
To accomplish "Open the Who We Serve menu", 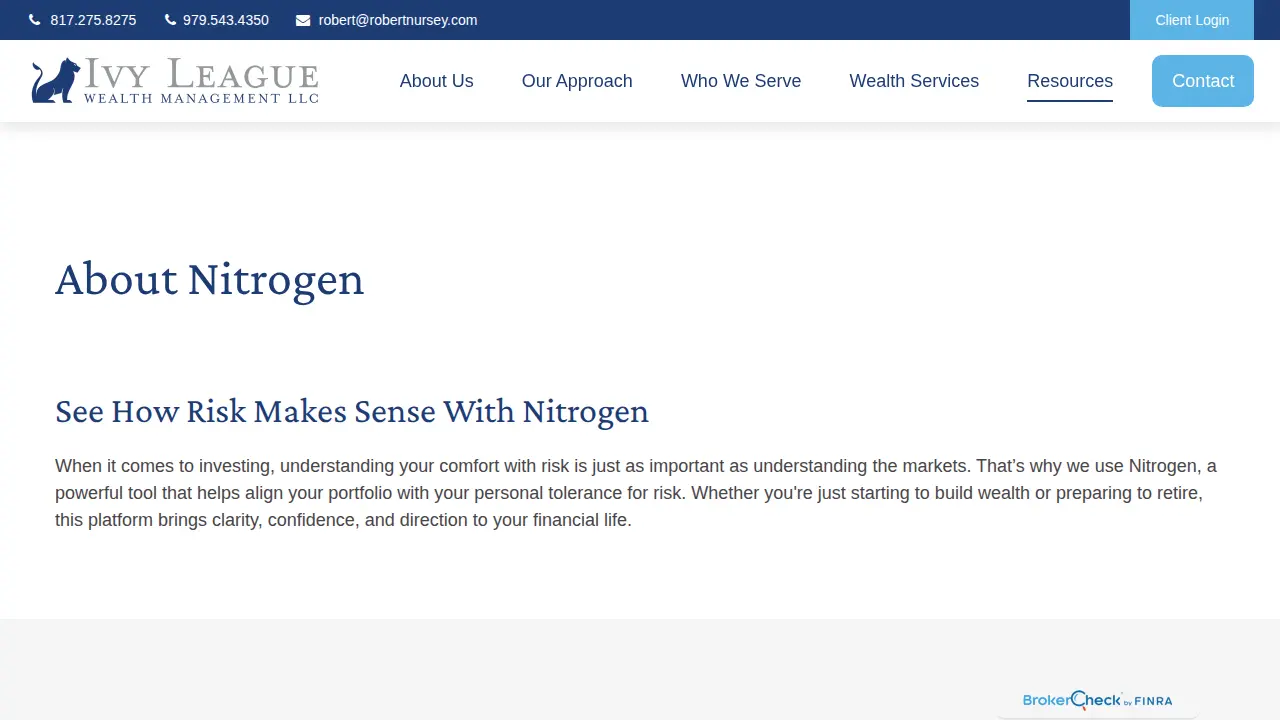I will [741, 81].
